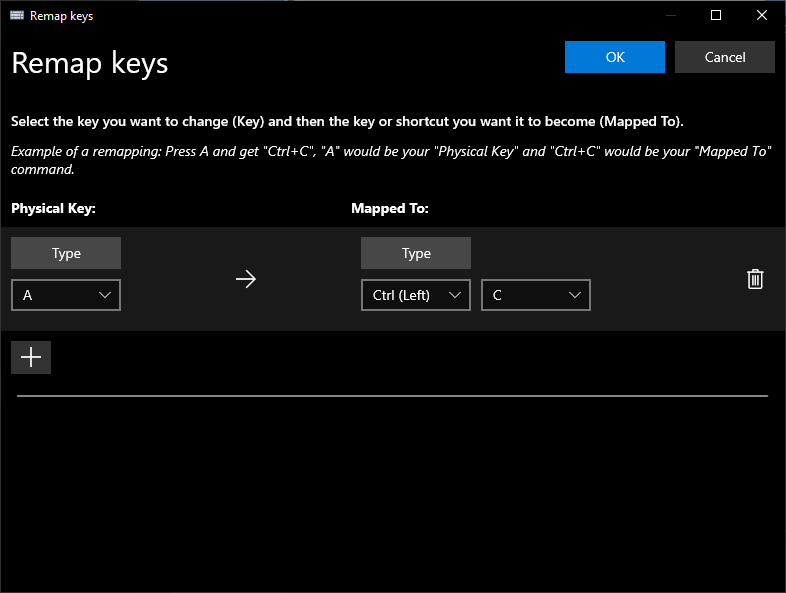Add a new key remapping row
This screenshot has height=593, width=786.
coord(31,357)
